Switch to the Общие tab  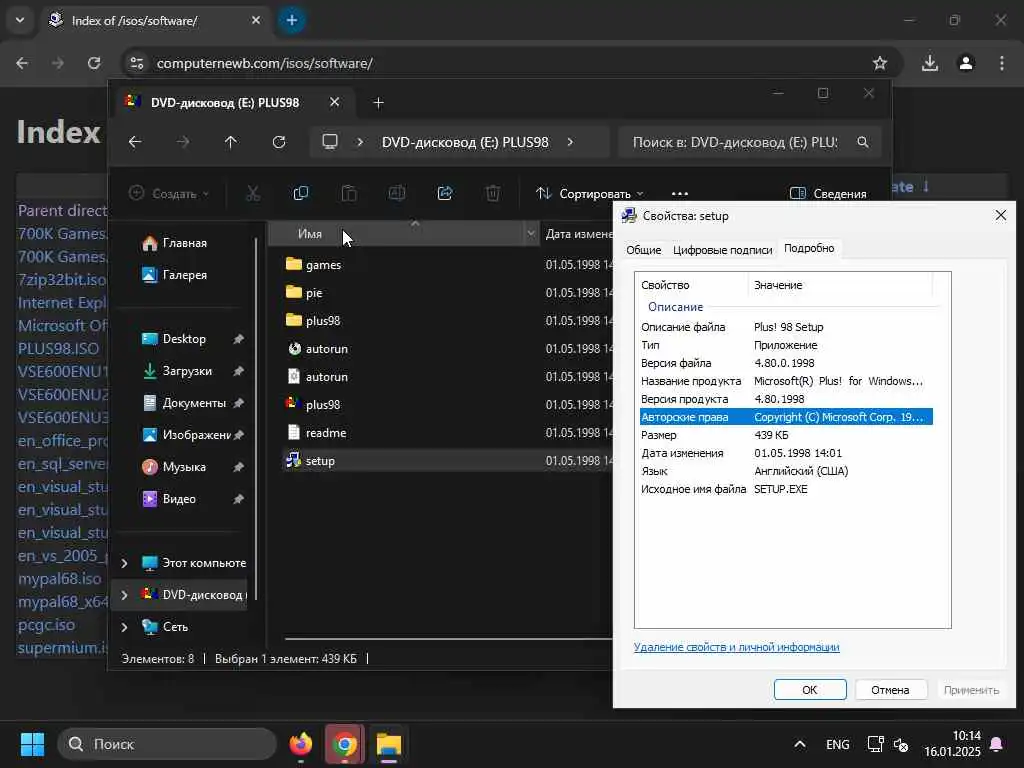pyautogui.click(x=643, y=249)
